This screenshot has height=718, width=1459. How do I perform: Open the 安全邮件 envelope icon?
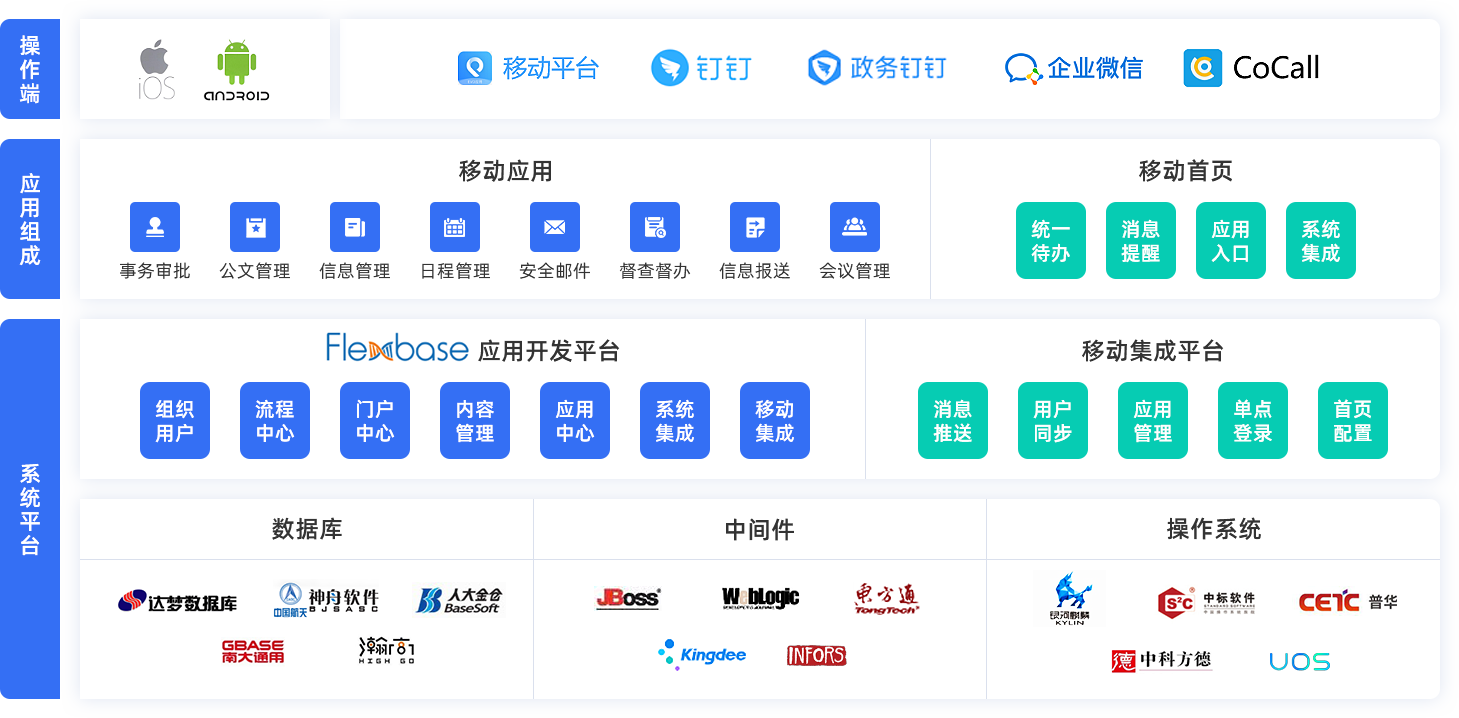pyautogui.click(x=555, y=227)
